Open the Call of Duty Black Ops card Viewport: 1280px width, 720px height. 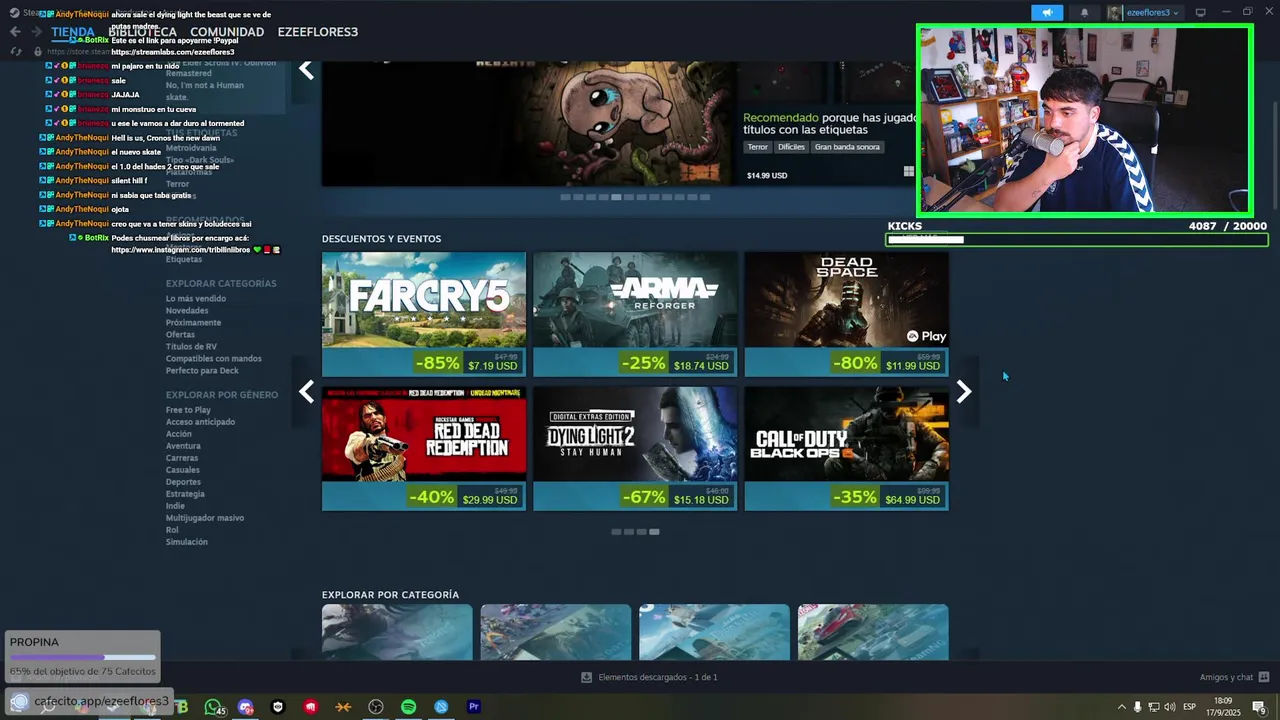(846, 448)
